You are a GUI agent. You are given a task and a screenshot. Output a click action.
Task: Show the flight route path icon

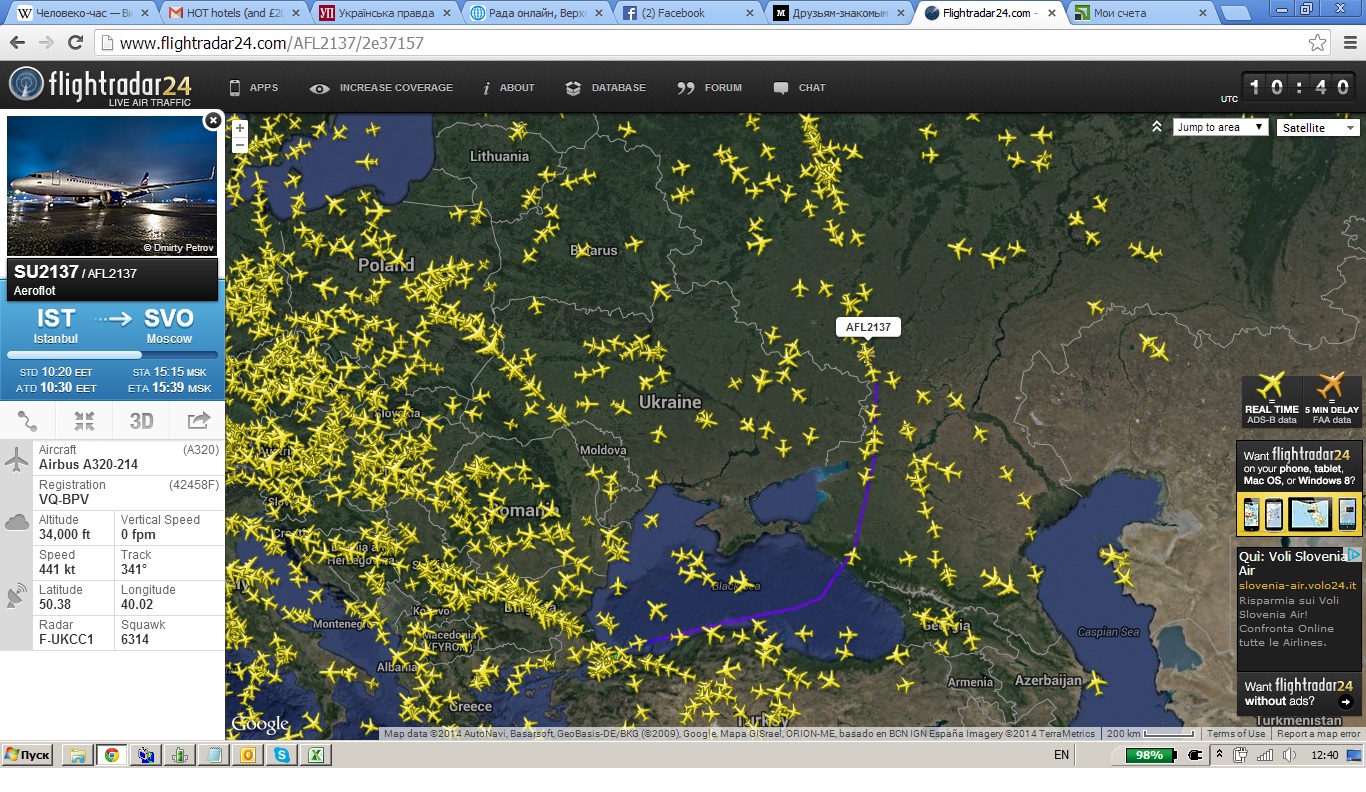pos(28,421)
